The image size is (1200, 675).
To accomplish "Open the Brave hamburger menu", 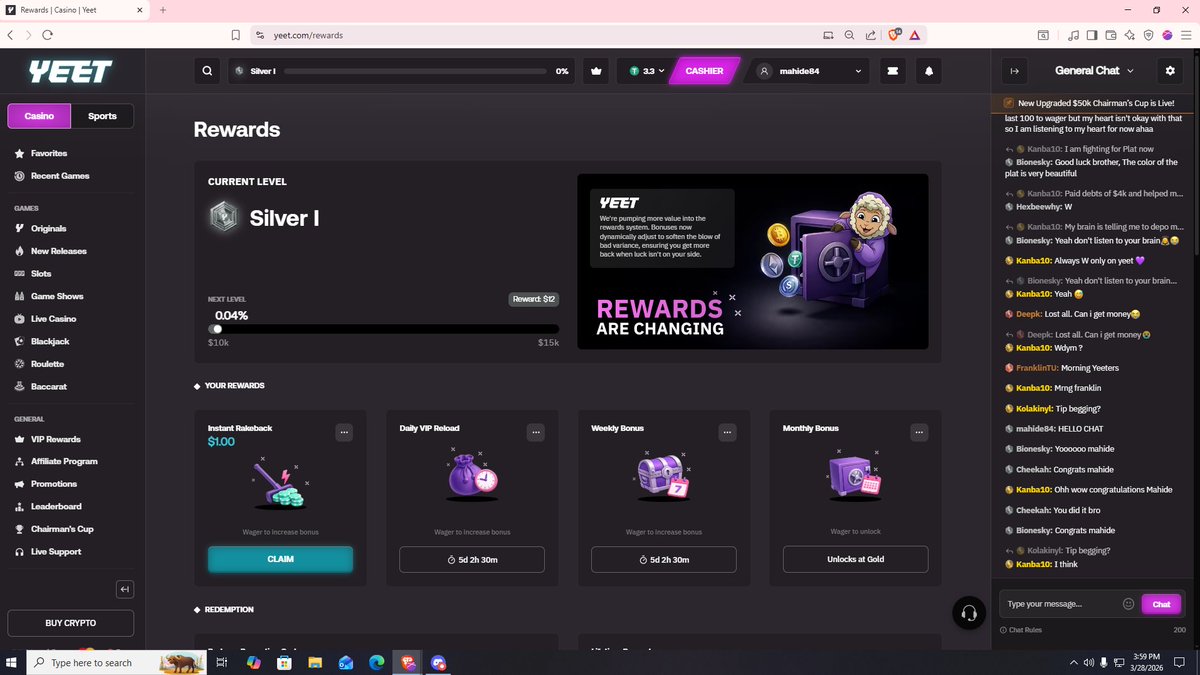I will (1186, 35).
